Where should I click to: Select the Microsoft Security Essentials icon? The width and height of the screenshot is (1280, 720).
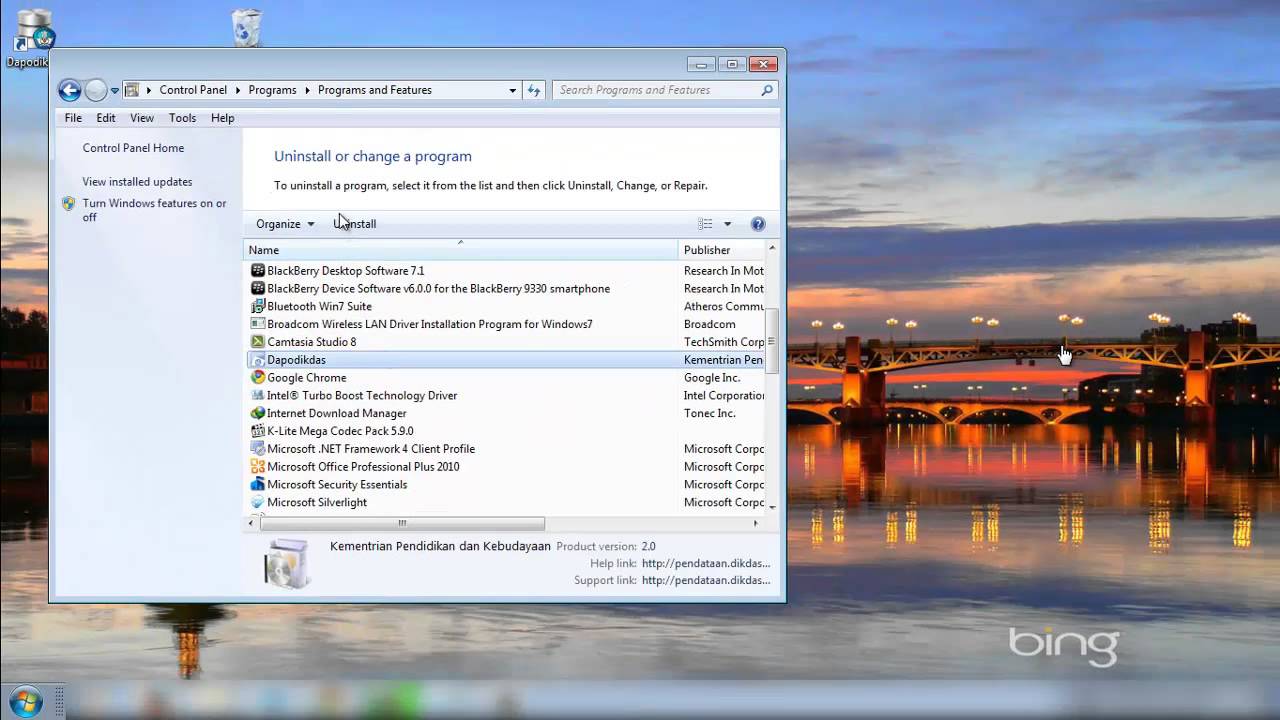pos(258,485)
